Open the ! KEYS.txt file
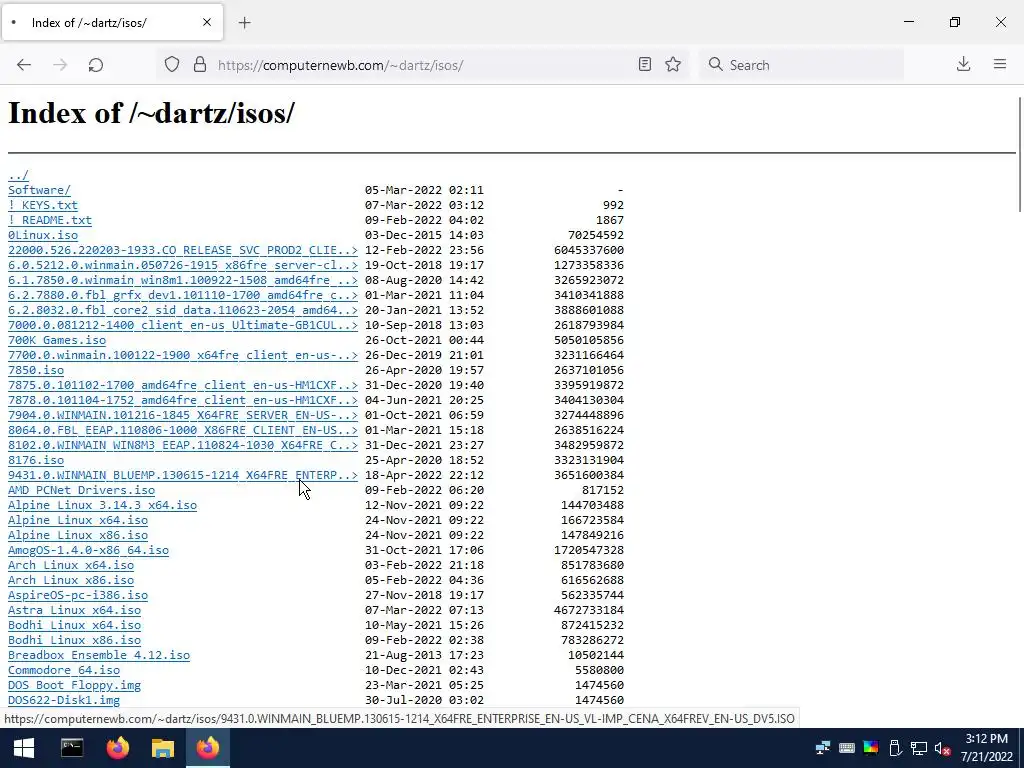 tap(42, 205)
